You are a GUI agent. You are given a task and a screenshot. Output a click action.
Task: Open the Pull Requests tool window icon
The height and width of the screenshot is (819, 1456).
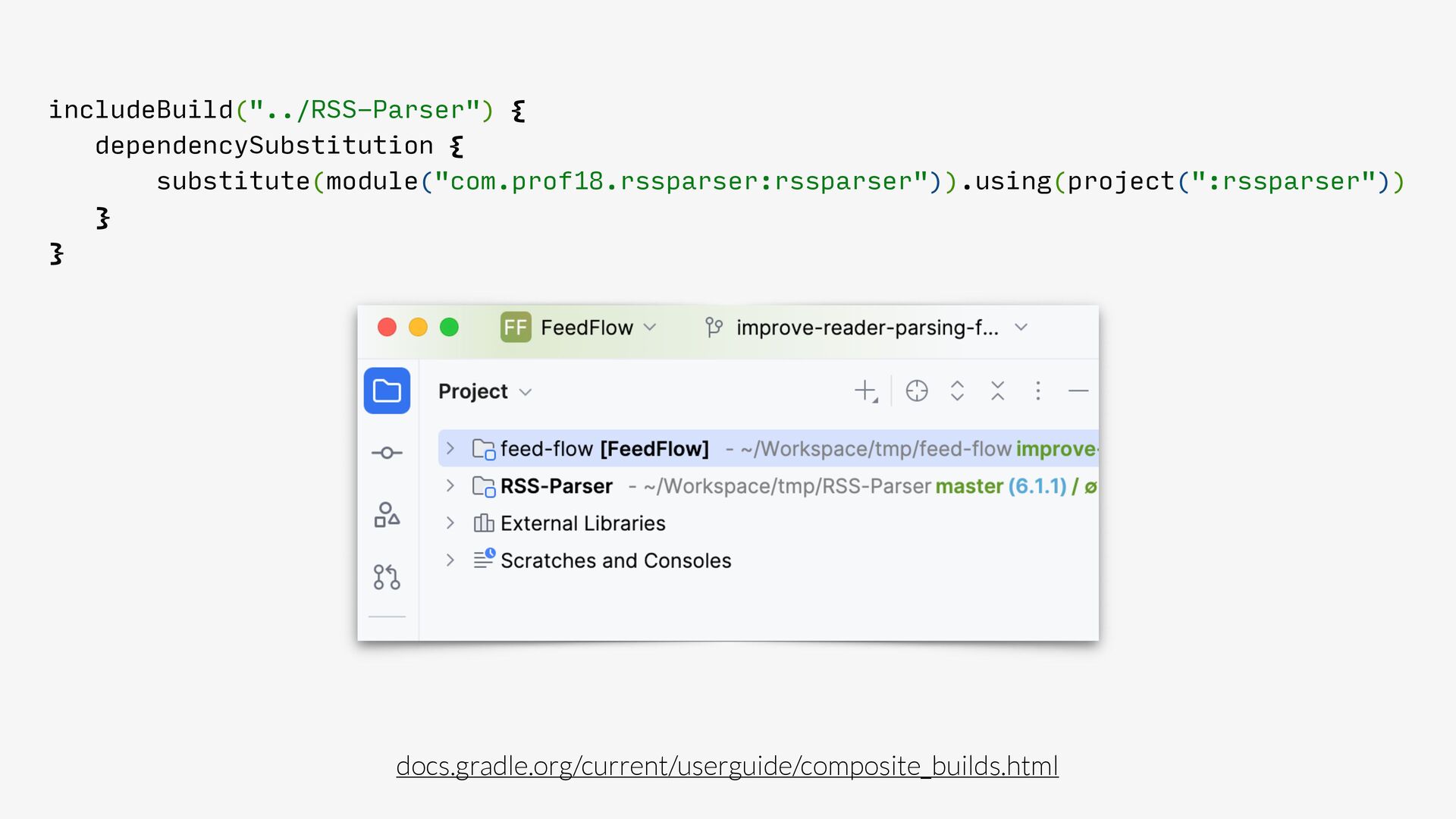(387, 577)
